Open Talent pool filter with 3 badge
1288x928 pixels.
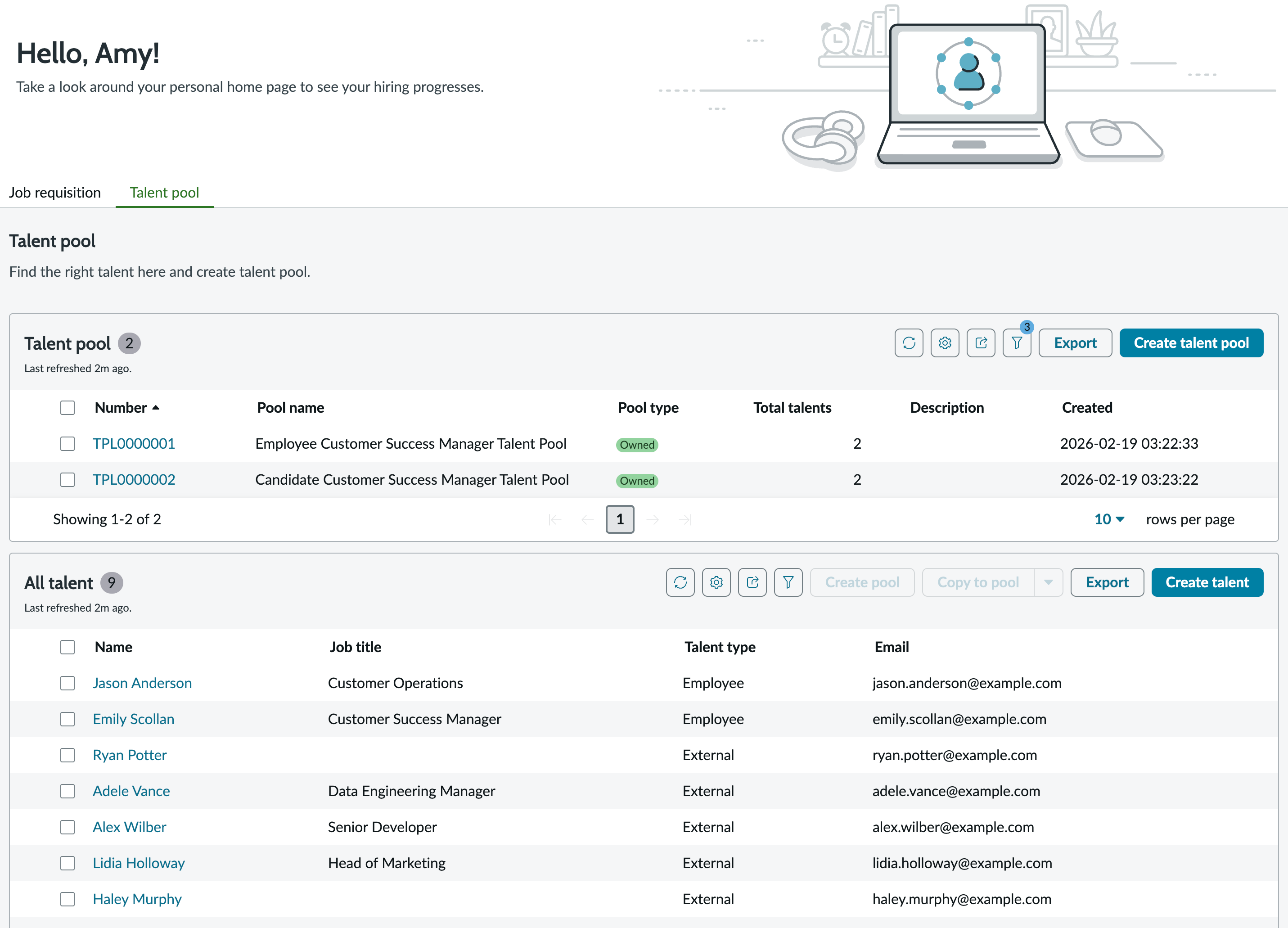[1017, 343]
